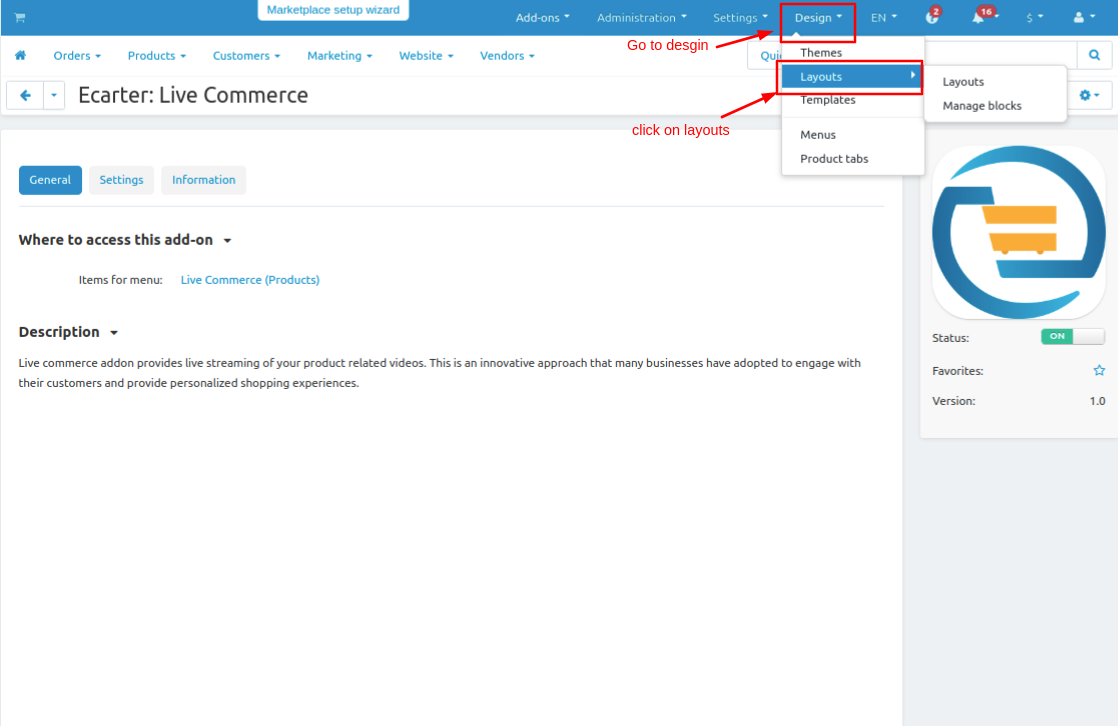Screen dimensions: 1118x726
Task: Switch to the Settings tab
Action: tap(121, 180)
